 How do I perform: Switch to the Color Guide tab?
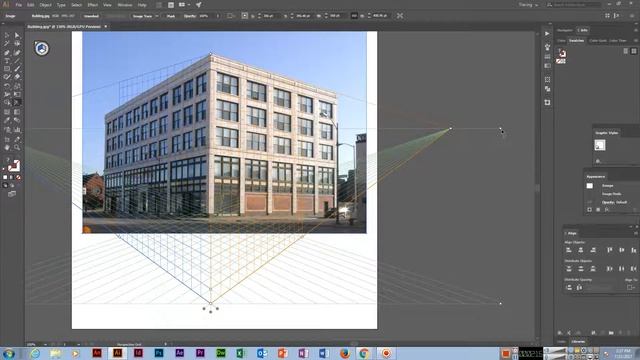pos(598,41)
